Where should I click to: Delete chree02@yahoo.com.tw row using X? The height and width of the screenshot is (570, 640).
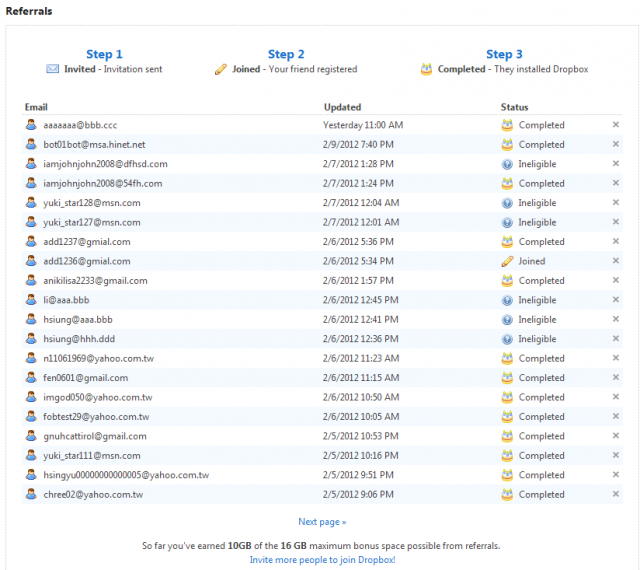pos(616,494)
